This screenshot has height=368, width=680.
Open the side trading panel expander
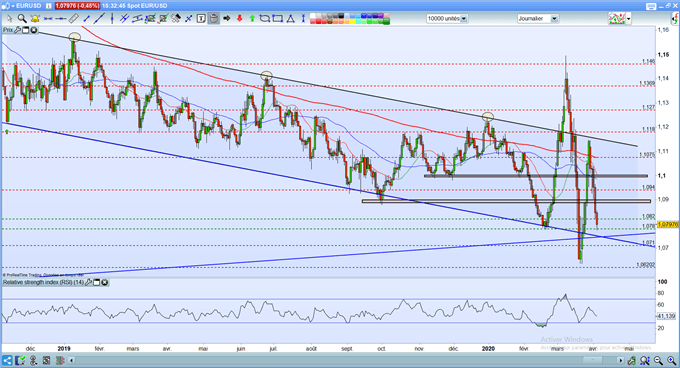(x=675, y=18)
